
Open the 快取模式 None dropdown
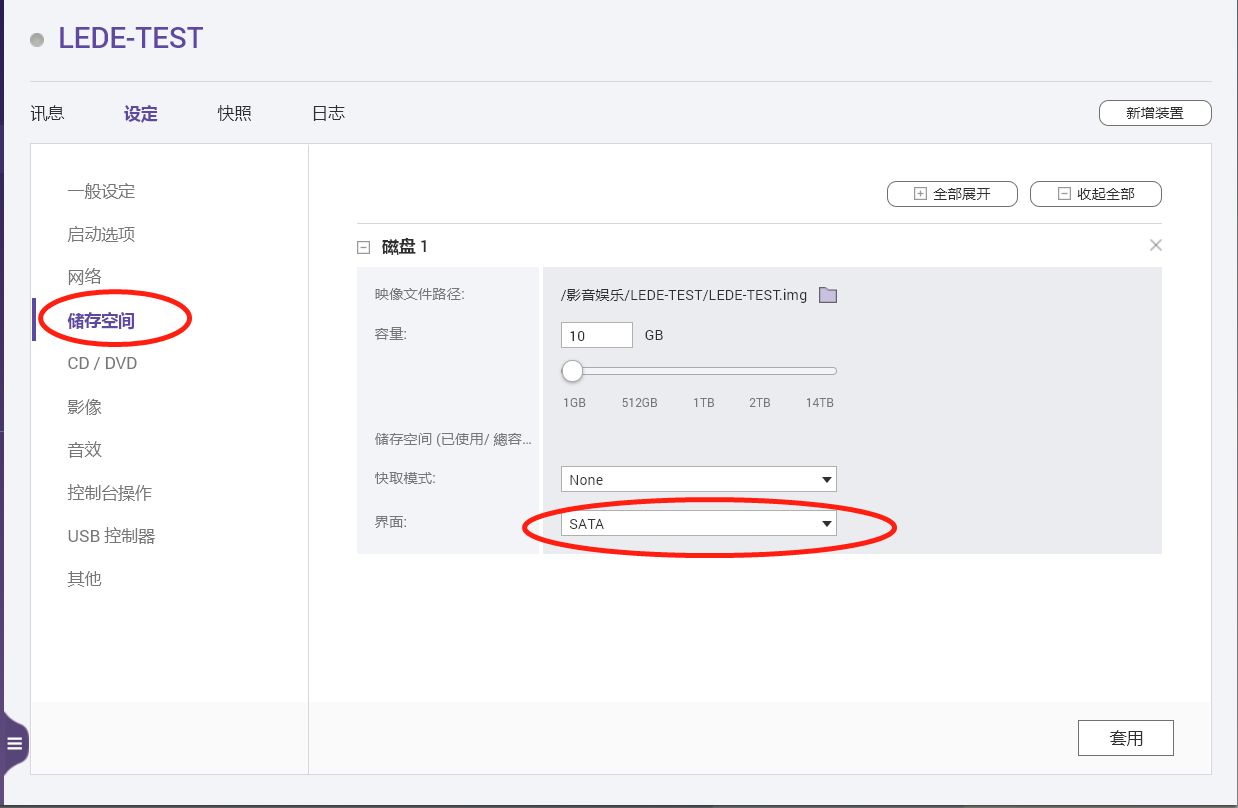698,479
